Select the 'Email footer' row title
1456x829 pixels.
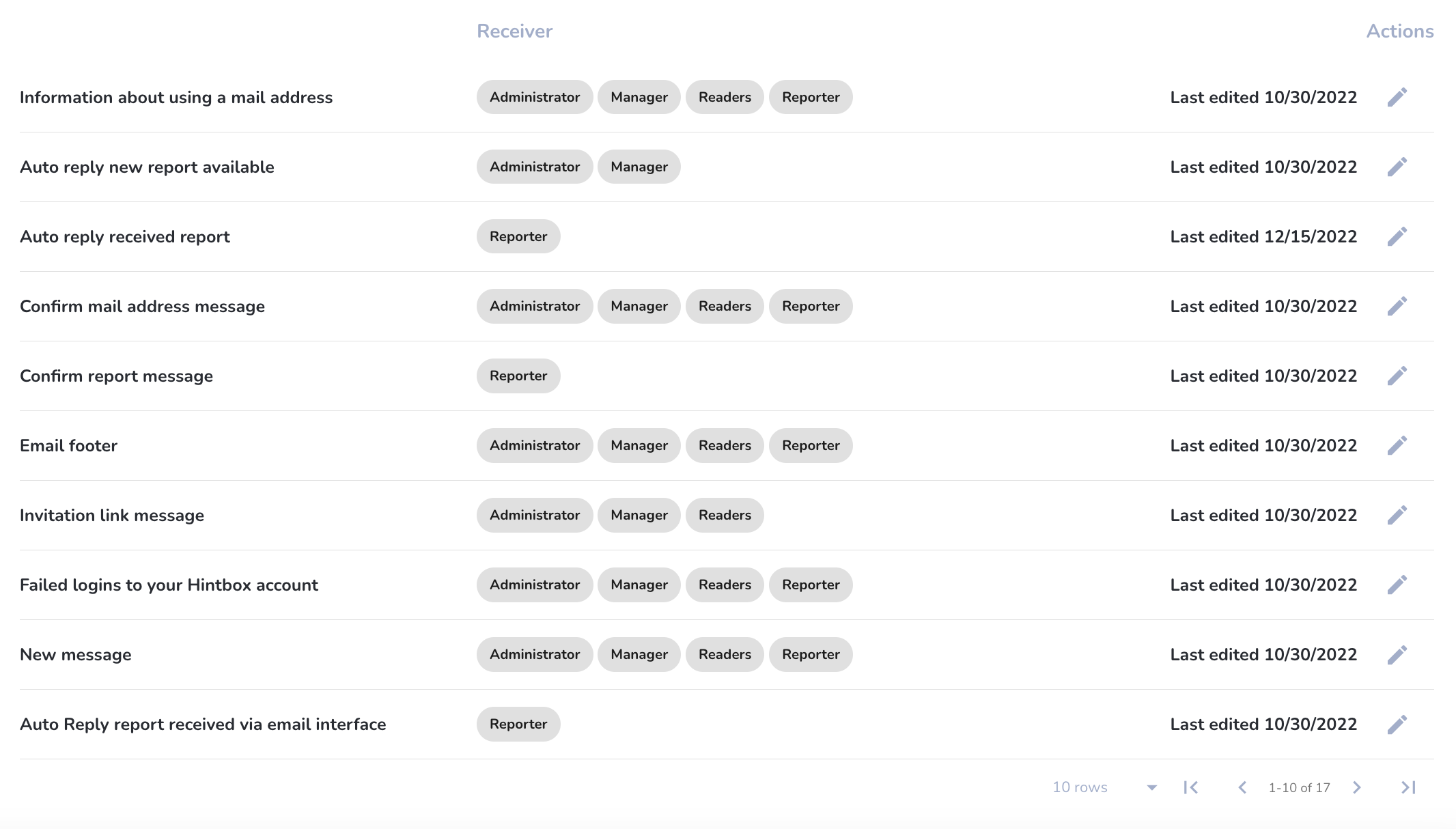pyautogui.click(x=68, y=446)
